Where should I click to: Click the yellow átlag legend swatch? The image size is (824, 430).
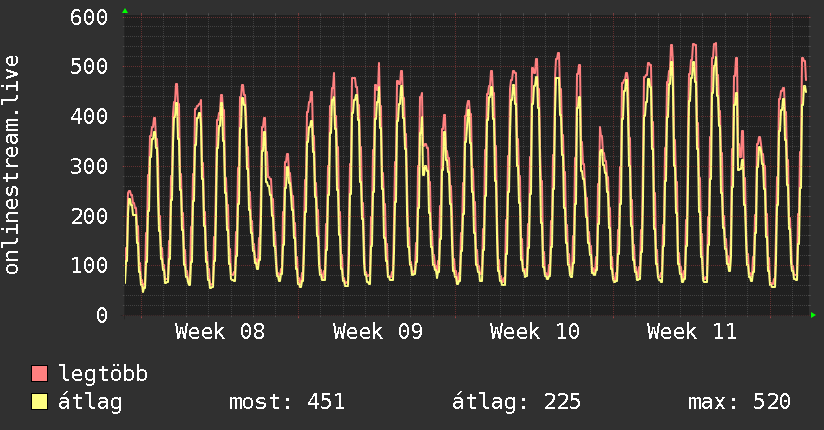[39, 402]
